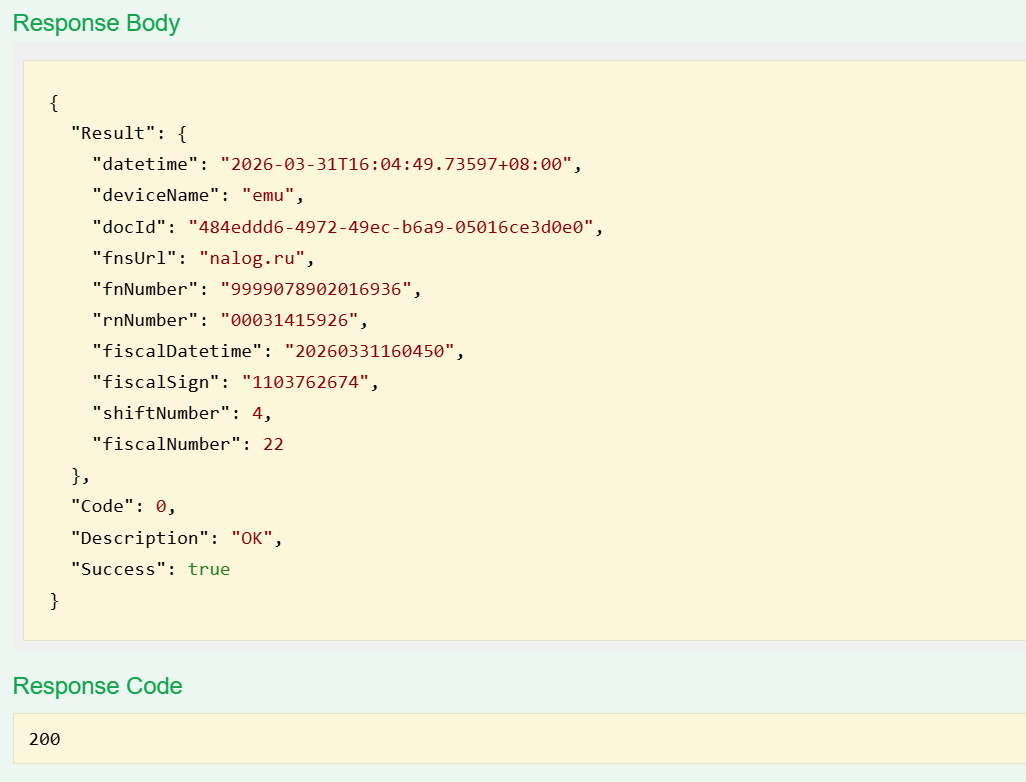
Task: Click the "Result" key in JSON
Action: (109, 133)
